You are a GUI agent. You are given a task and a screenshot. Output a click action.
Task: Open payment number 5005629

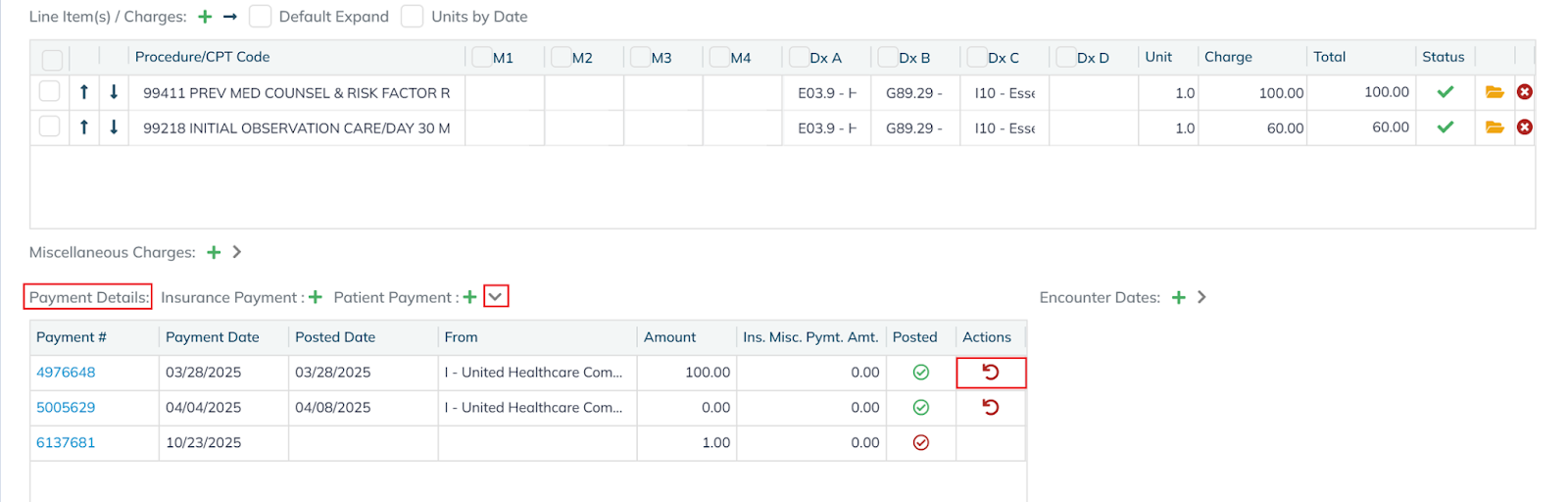pyautogui.click(x=66, y=408)
